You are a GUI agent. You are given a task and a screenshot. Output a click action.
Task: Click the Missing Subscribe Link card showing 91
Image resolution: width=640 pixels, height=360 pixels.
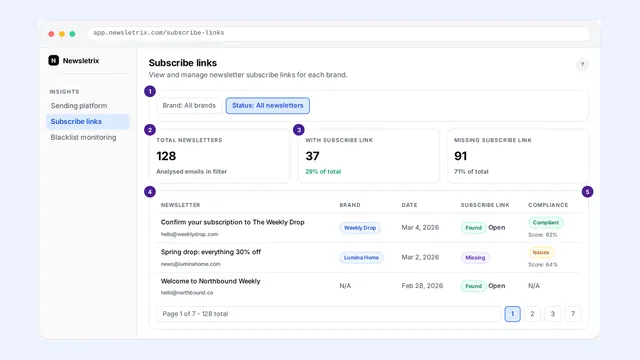pos(518,156)
